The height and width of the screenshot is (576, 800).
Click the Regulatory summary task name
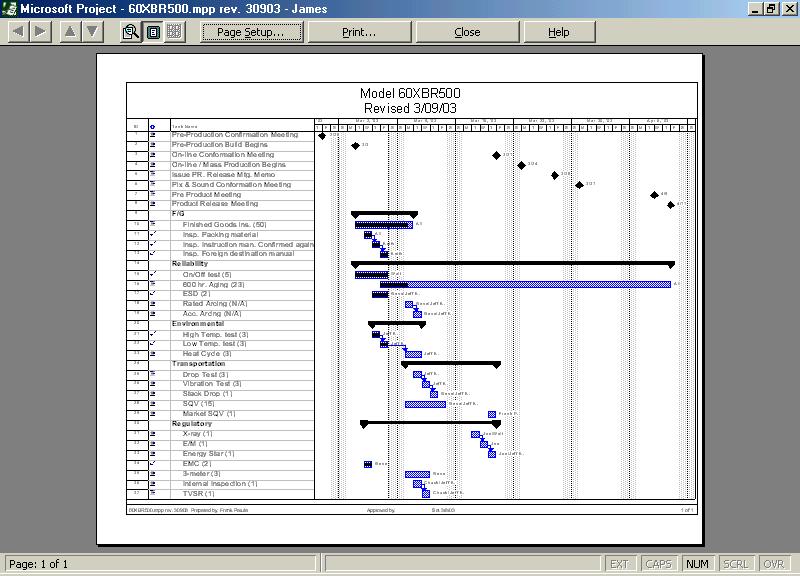191,424
